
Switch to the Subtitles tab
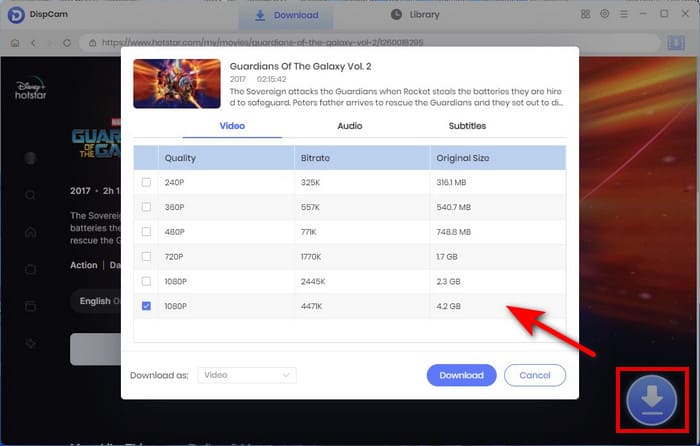click(467, 126)
